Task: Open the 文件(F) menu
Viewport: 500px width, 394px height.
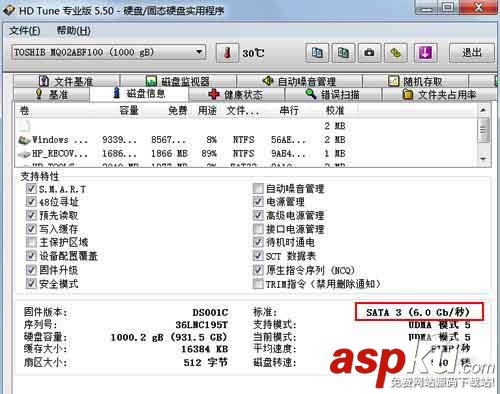Action: coord(24,31)
